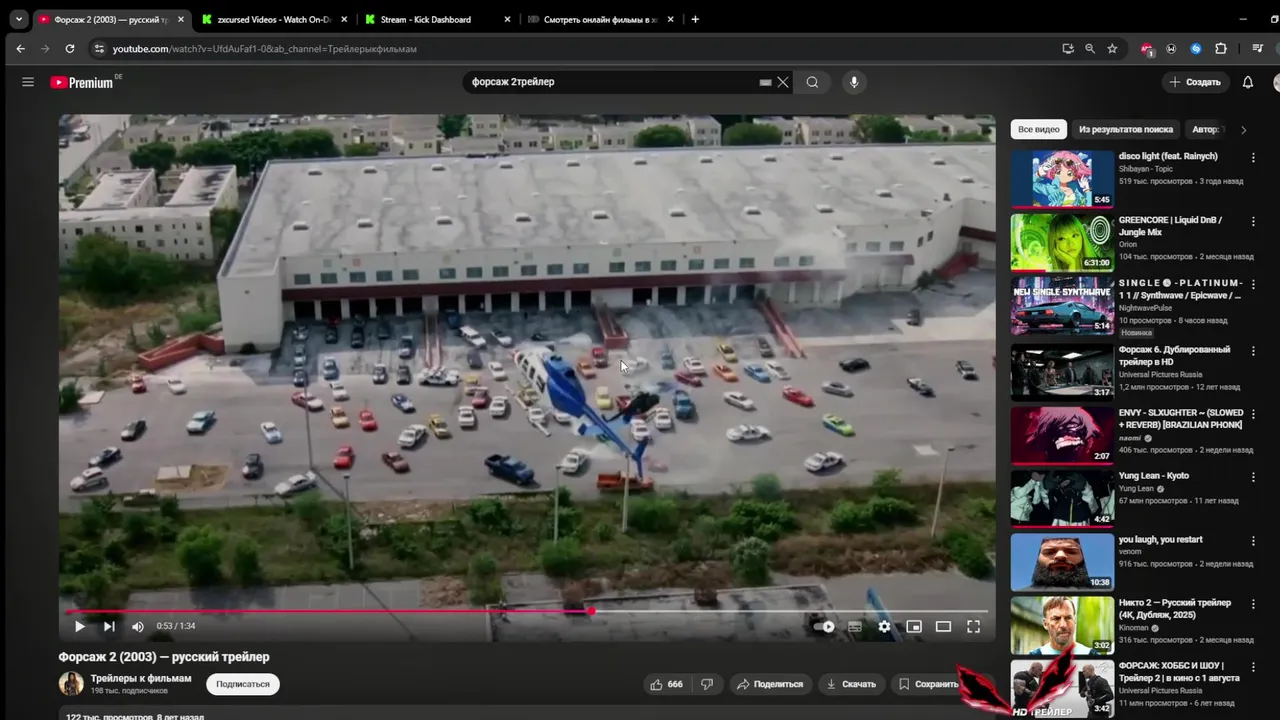Click Сохранить save button
The height and width of the screenshot is (720, 1280).
coord(928,684)
